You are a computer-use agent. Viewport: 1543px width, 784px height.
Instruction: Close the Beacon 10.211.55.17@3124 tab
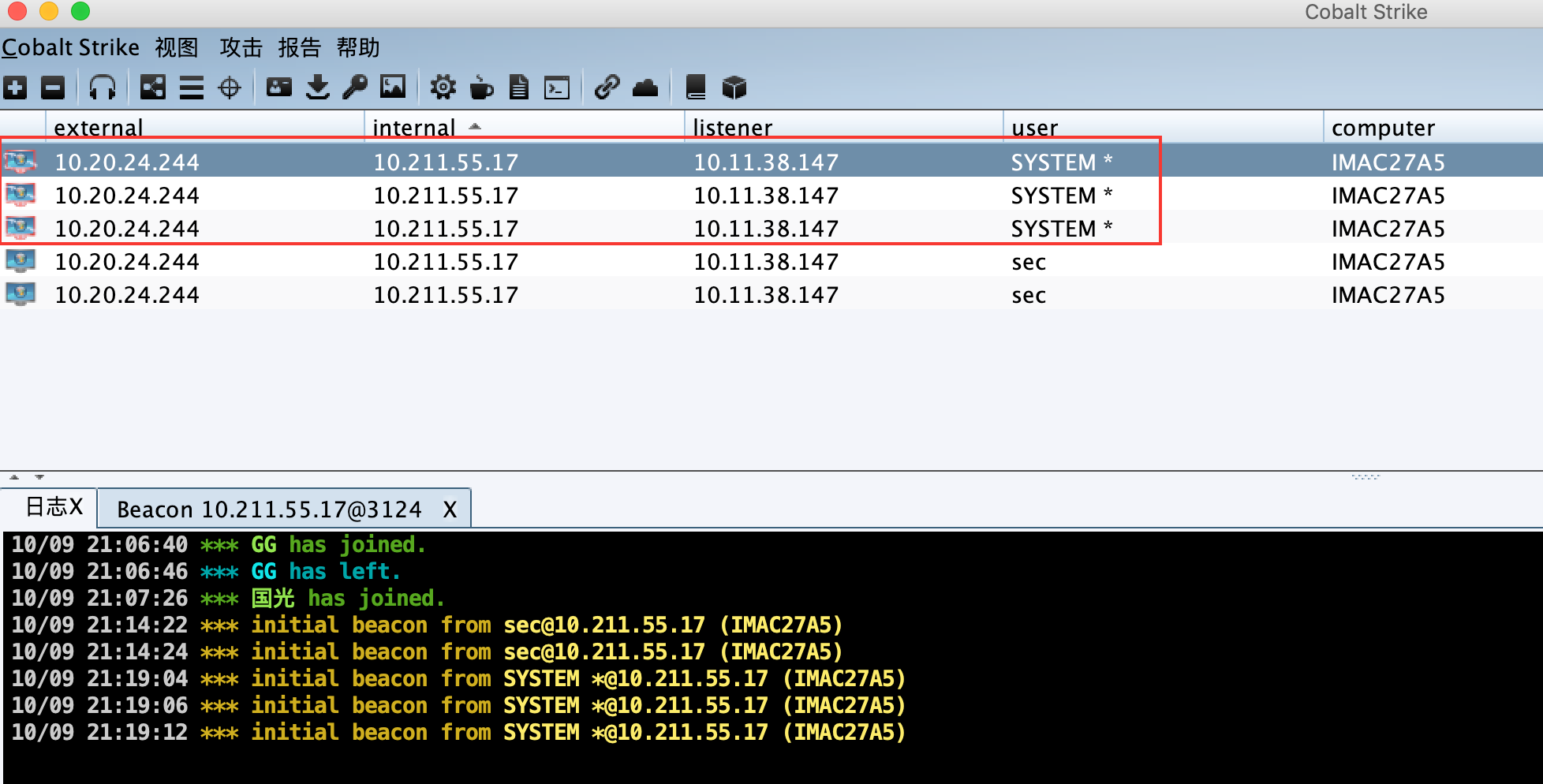[450, 510]
